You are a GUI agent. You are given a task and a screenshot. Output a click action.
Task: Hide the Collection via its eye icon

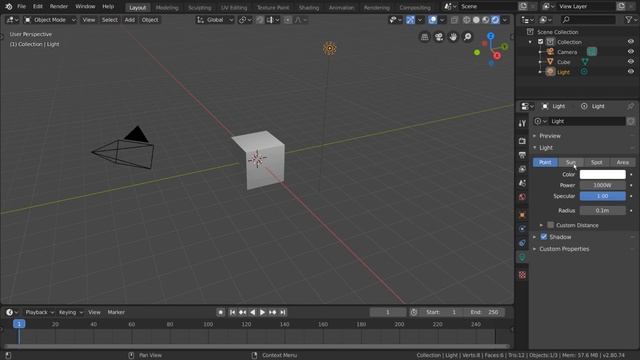pos(631,42)
